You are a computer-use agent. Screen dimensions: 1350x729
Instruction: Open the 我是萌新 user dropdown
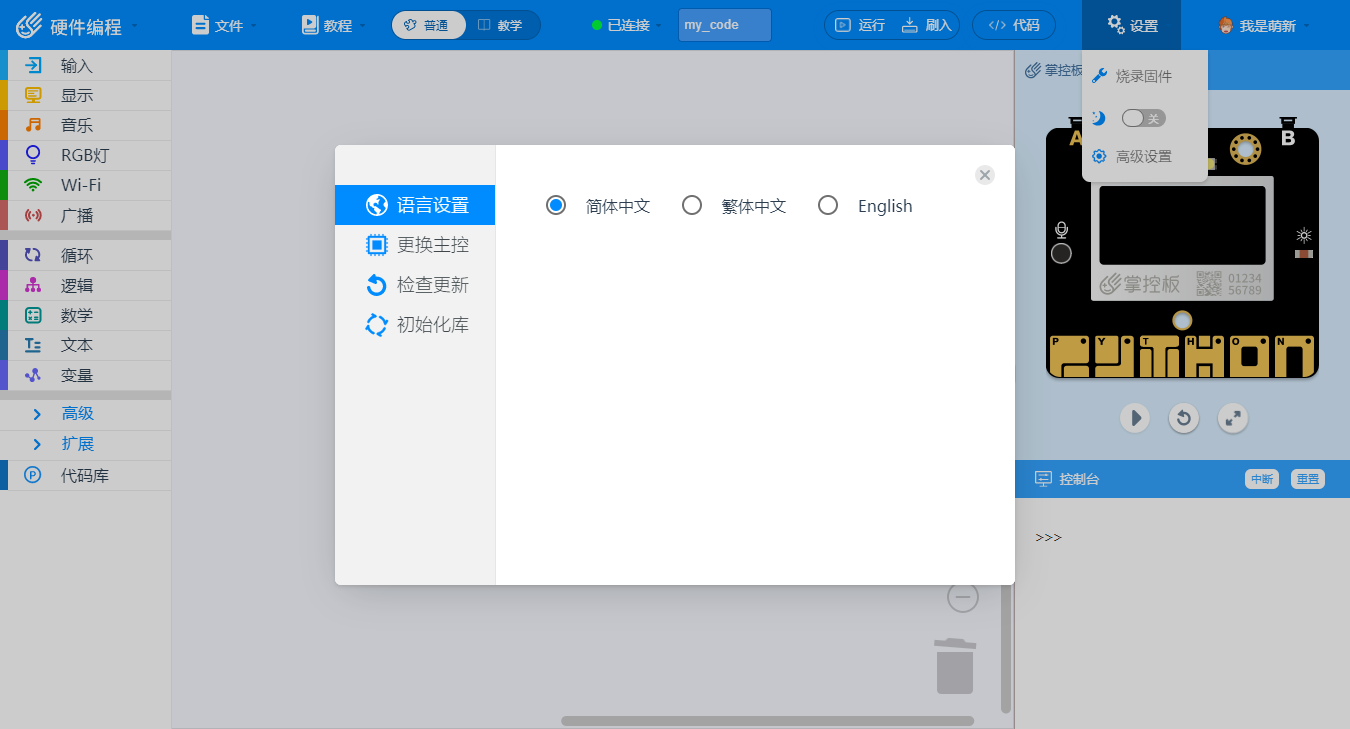1264,25
